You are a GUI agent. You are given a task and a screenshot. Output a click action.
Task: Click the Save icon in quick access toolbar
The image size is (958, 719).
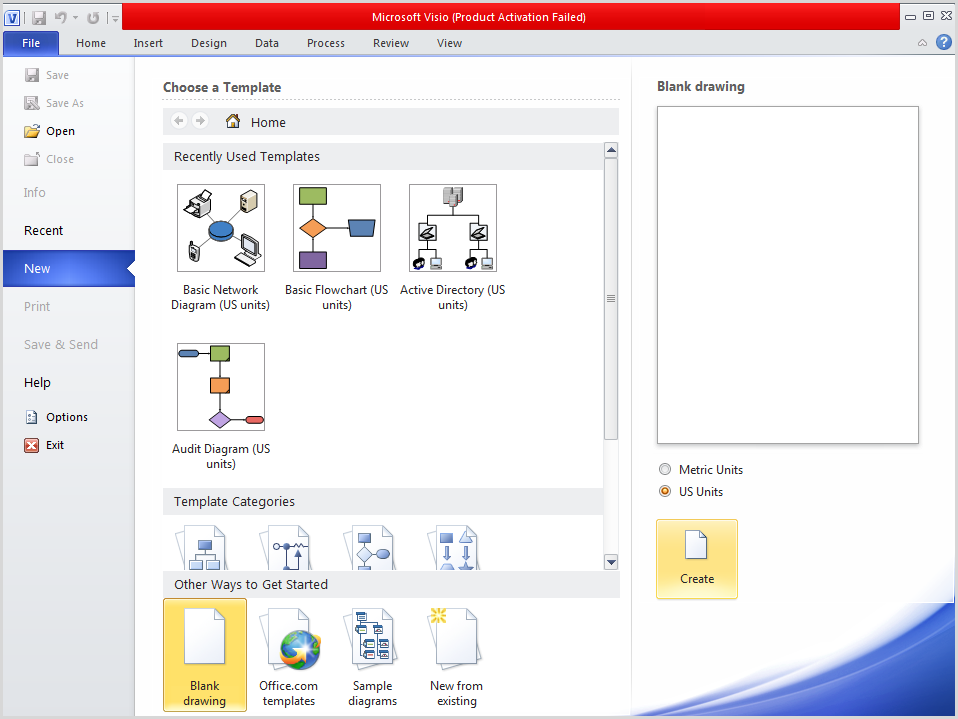(39, 18)
